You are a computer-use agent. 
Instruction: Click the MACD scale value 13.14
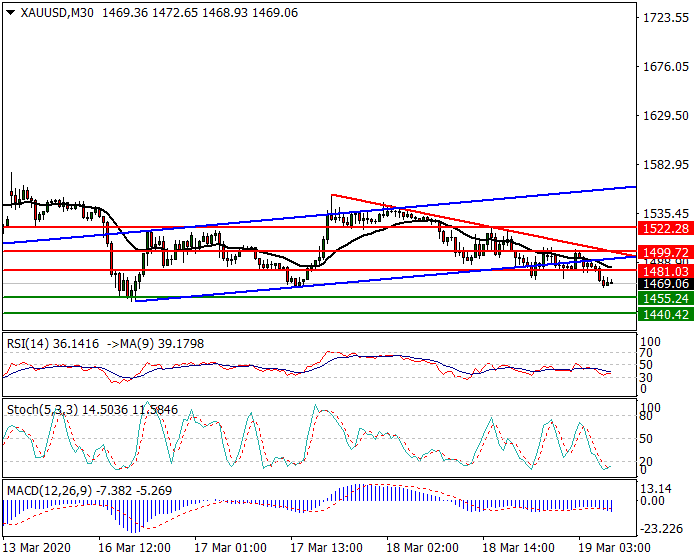[x=656, y=489]
